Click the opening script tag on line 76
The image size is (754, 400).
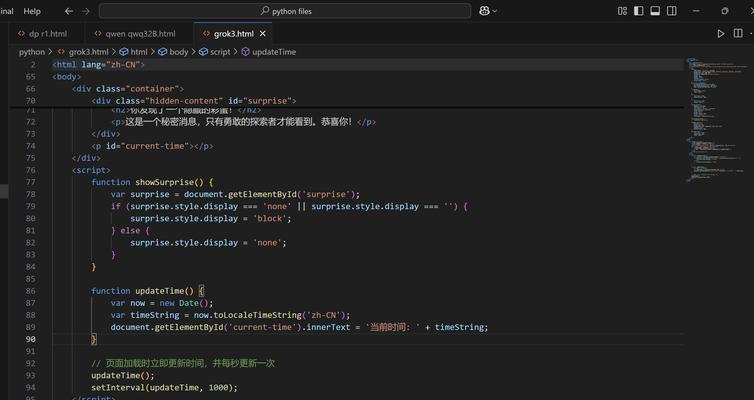click(x=91, y=170)
